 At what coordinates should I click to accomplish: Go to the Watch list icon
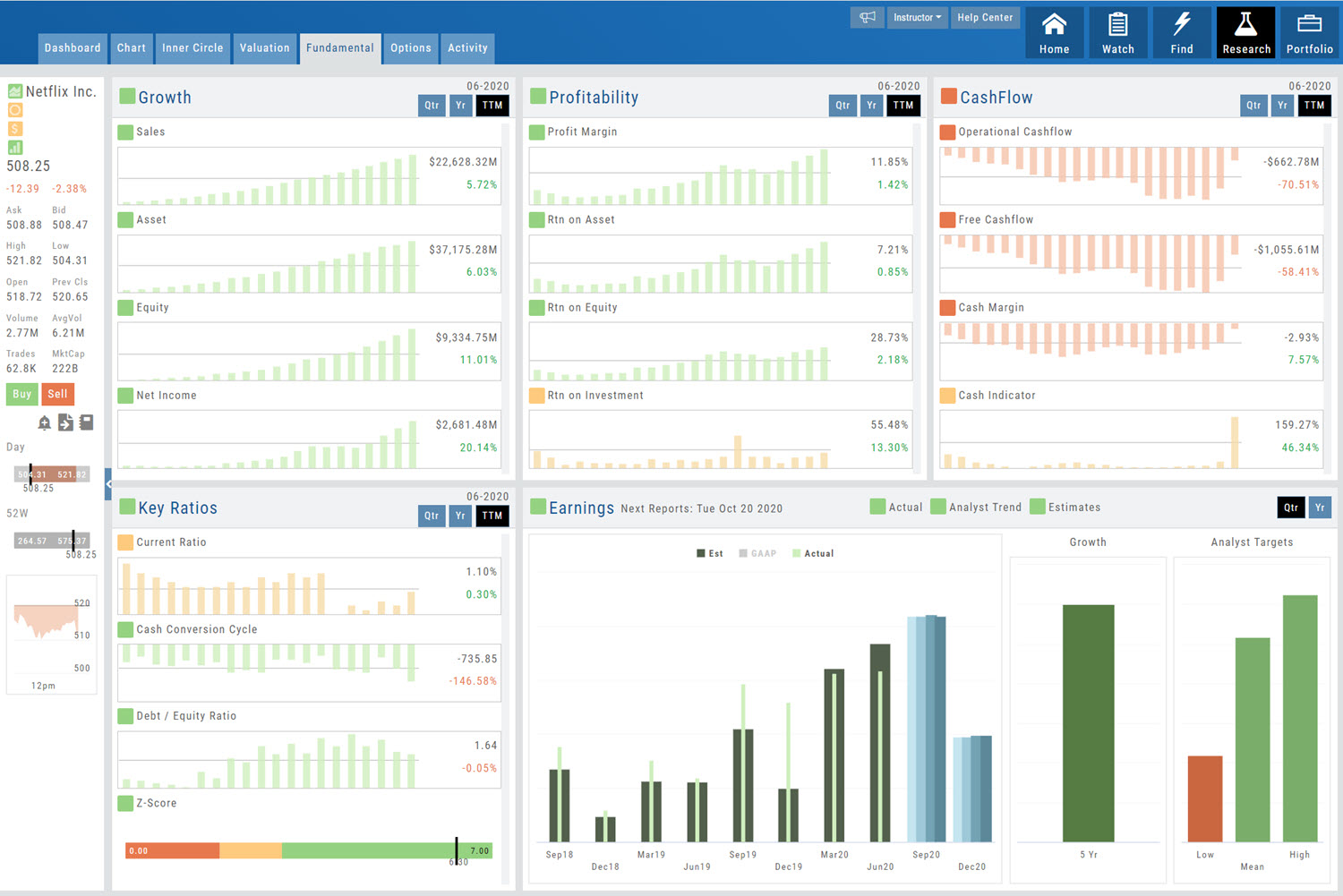point(1117,33)
